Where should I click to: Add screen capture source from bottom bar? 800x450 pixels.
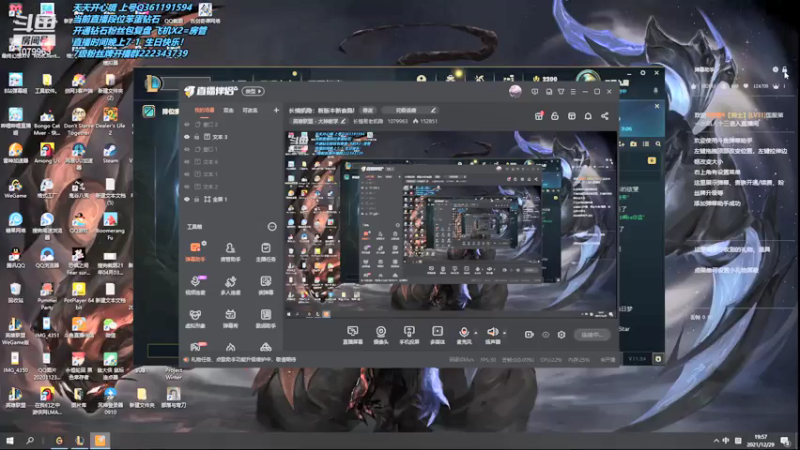pyautogui.click(x=353, y=335)
